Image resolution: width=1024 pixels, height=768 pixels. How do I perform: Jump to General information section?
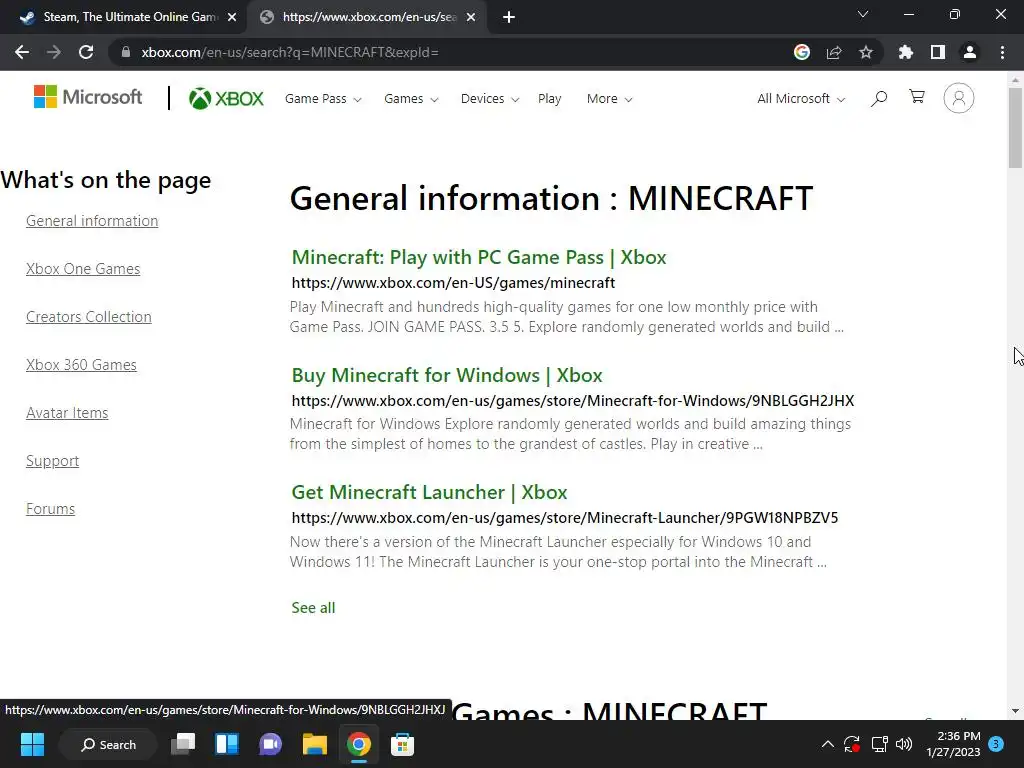click(92, 221)
